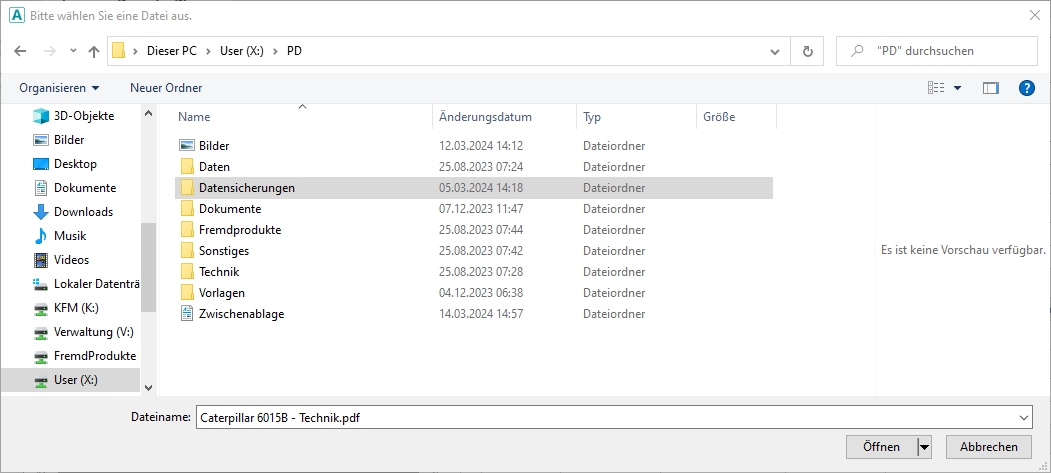Select the Dokumente folder icon in file list
Screen dimensions: 1051x473
[x=187, y=208]
